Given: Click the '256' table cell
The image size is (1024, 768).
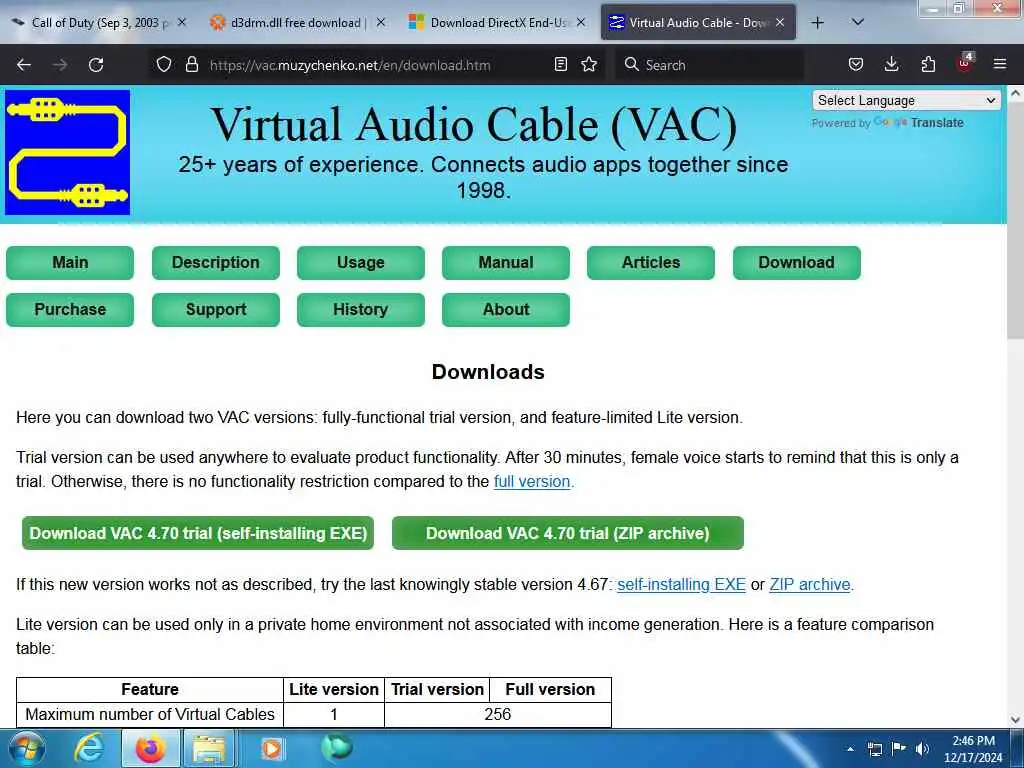Looking at the screenshot, I should (x=498, y=714).
